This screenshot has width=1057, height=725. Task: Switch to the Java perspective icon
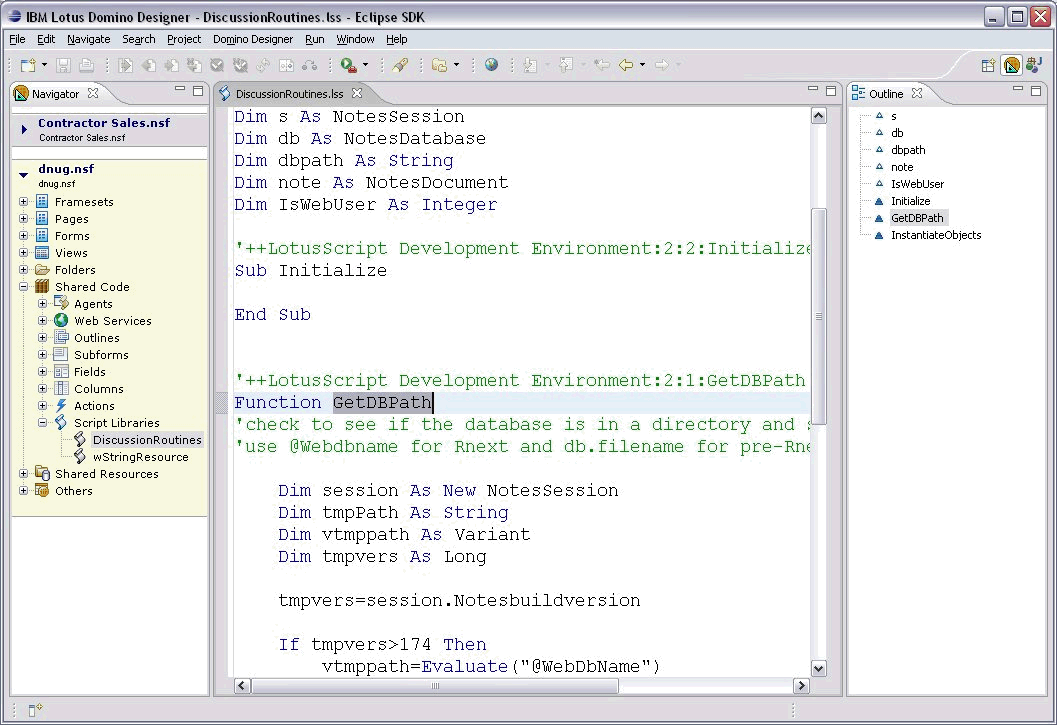pos(1034,65)
